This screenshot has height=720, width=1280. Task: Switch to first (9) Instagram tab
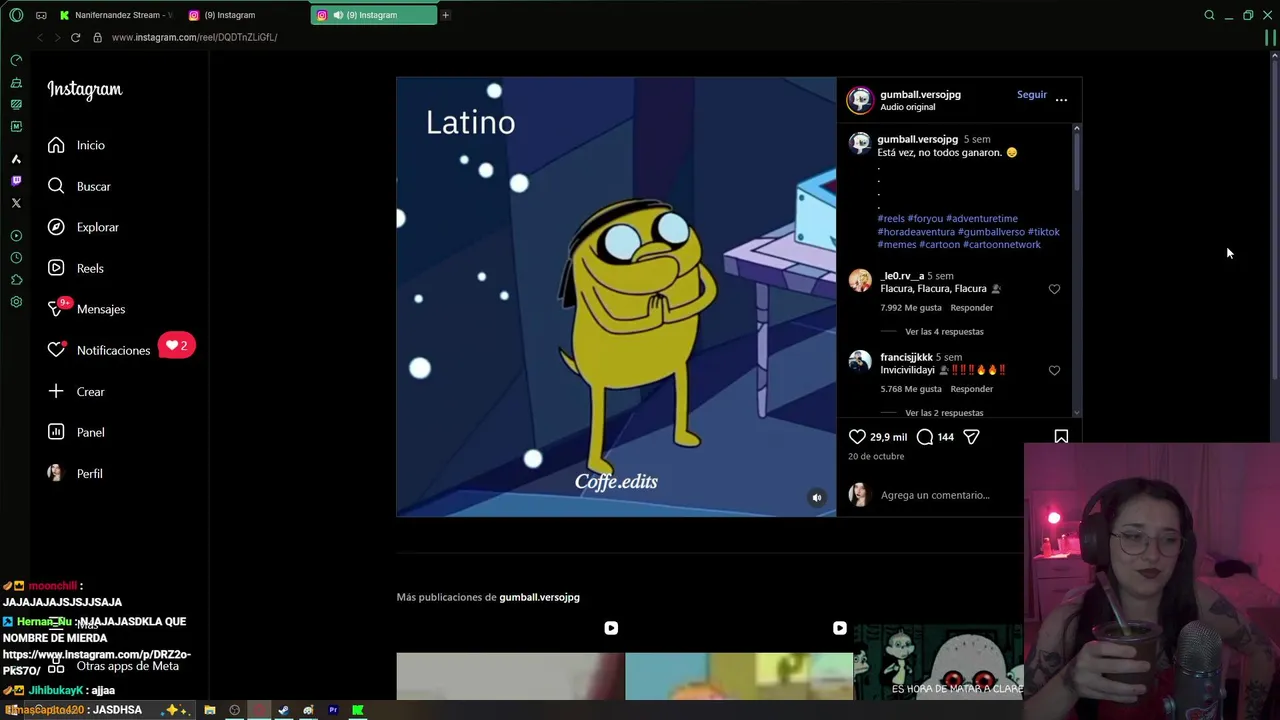click(245, 15)
